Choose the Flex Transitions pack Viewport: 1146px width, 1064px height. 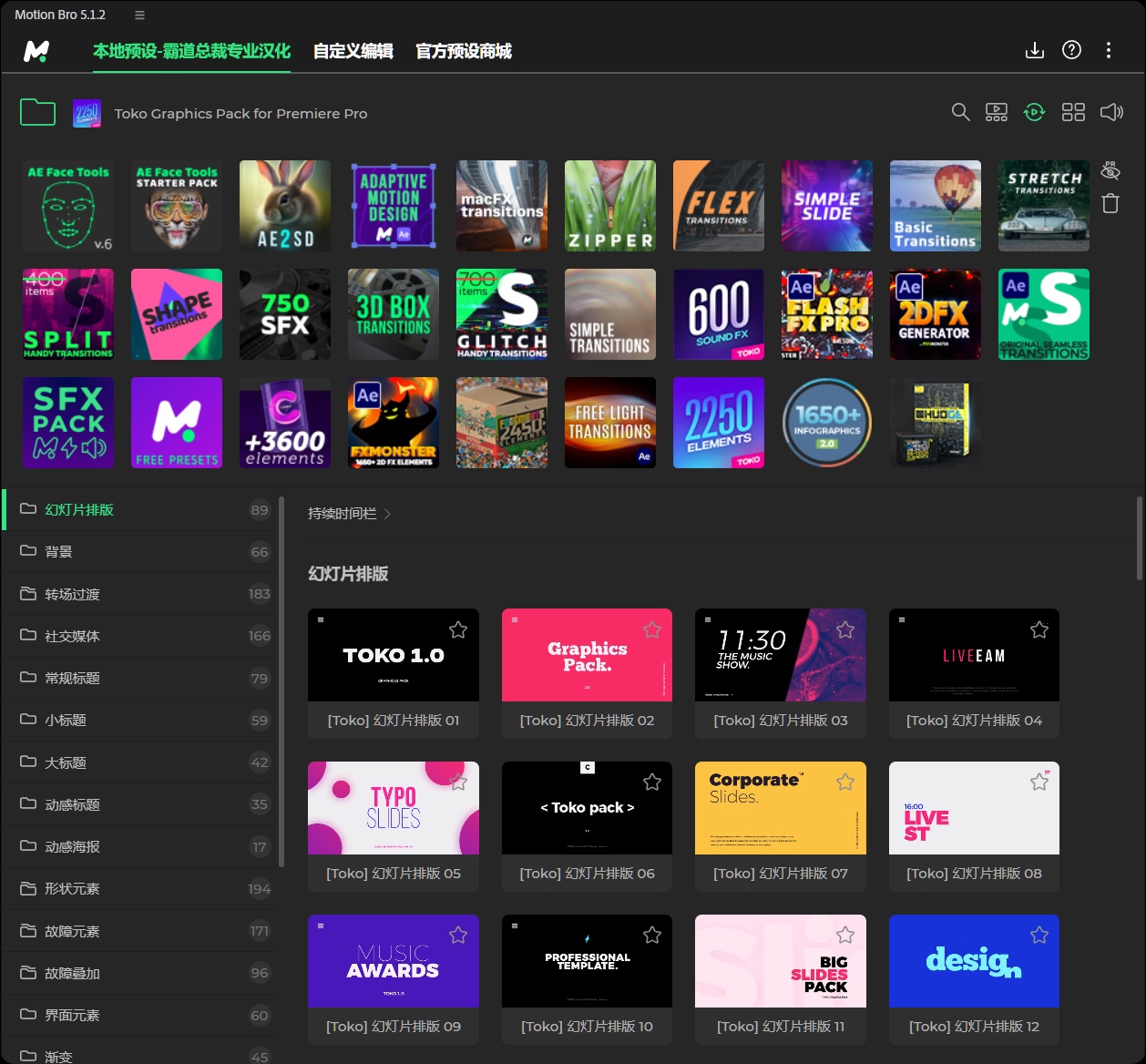(719, 206)
